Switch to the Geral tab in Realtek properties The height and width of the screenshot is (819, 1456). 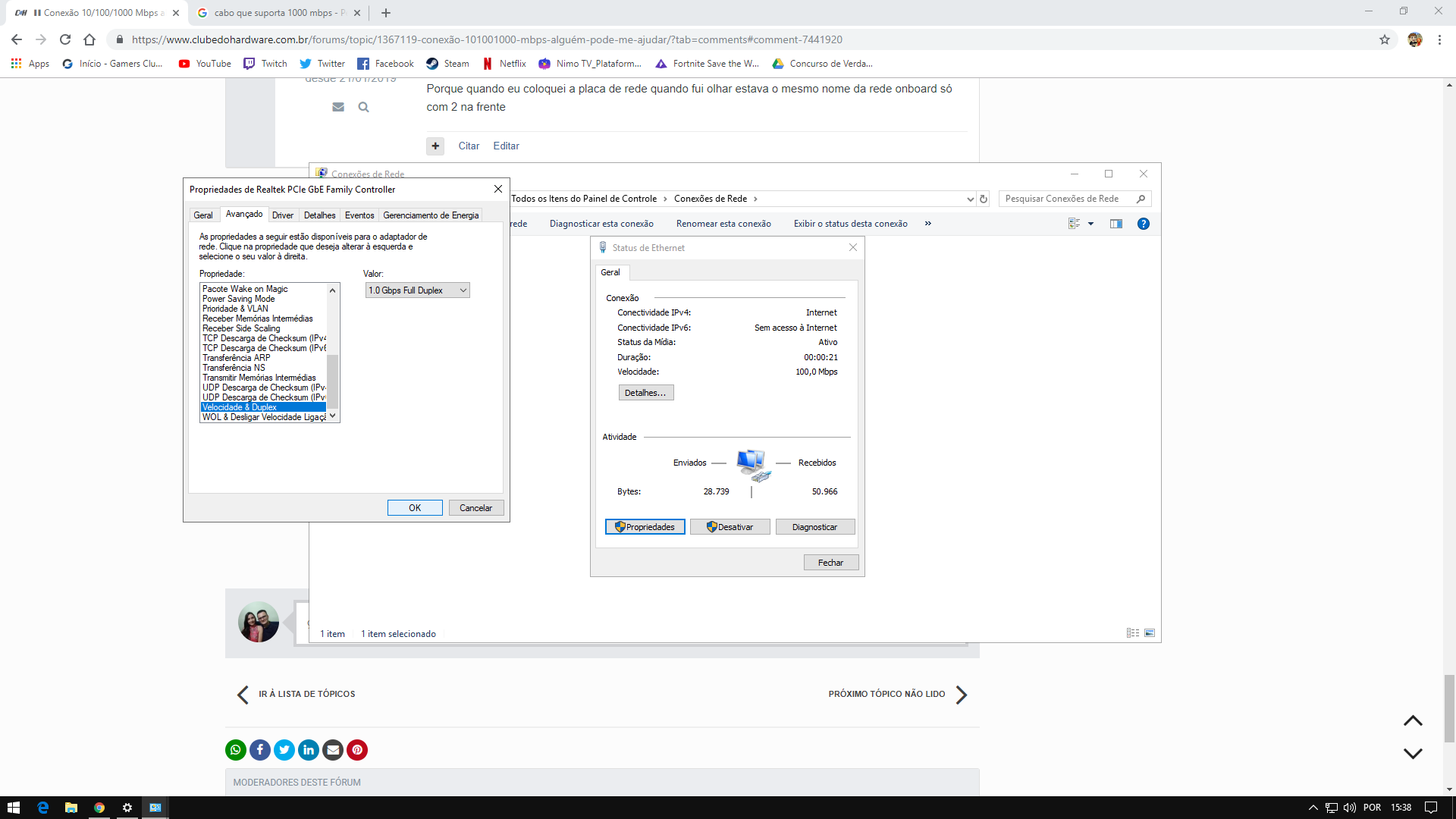click(x=203, y=215)
